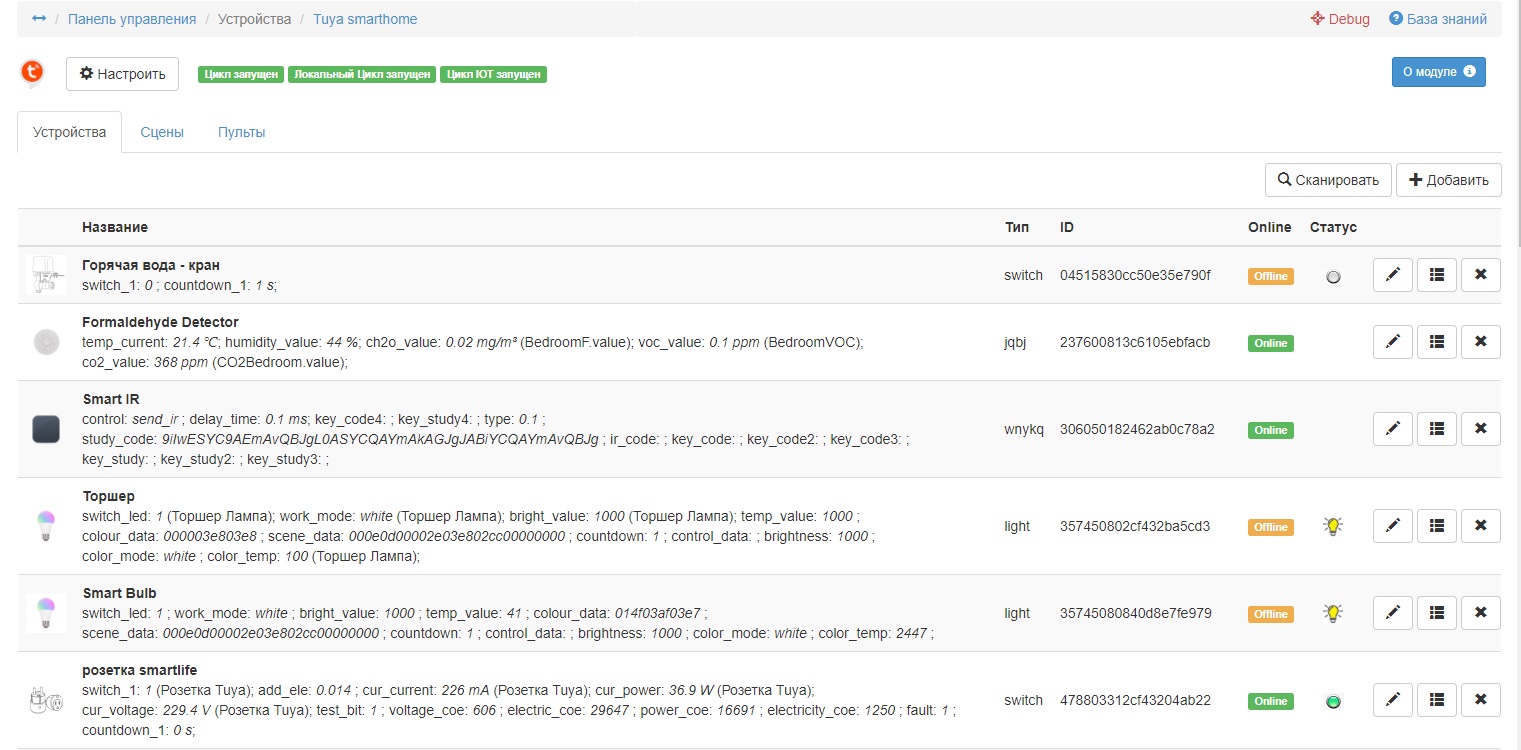Screen dimensions: 1521x750
Task: Open the Настроить settings button
Action: 122,74
